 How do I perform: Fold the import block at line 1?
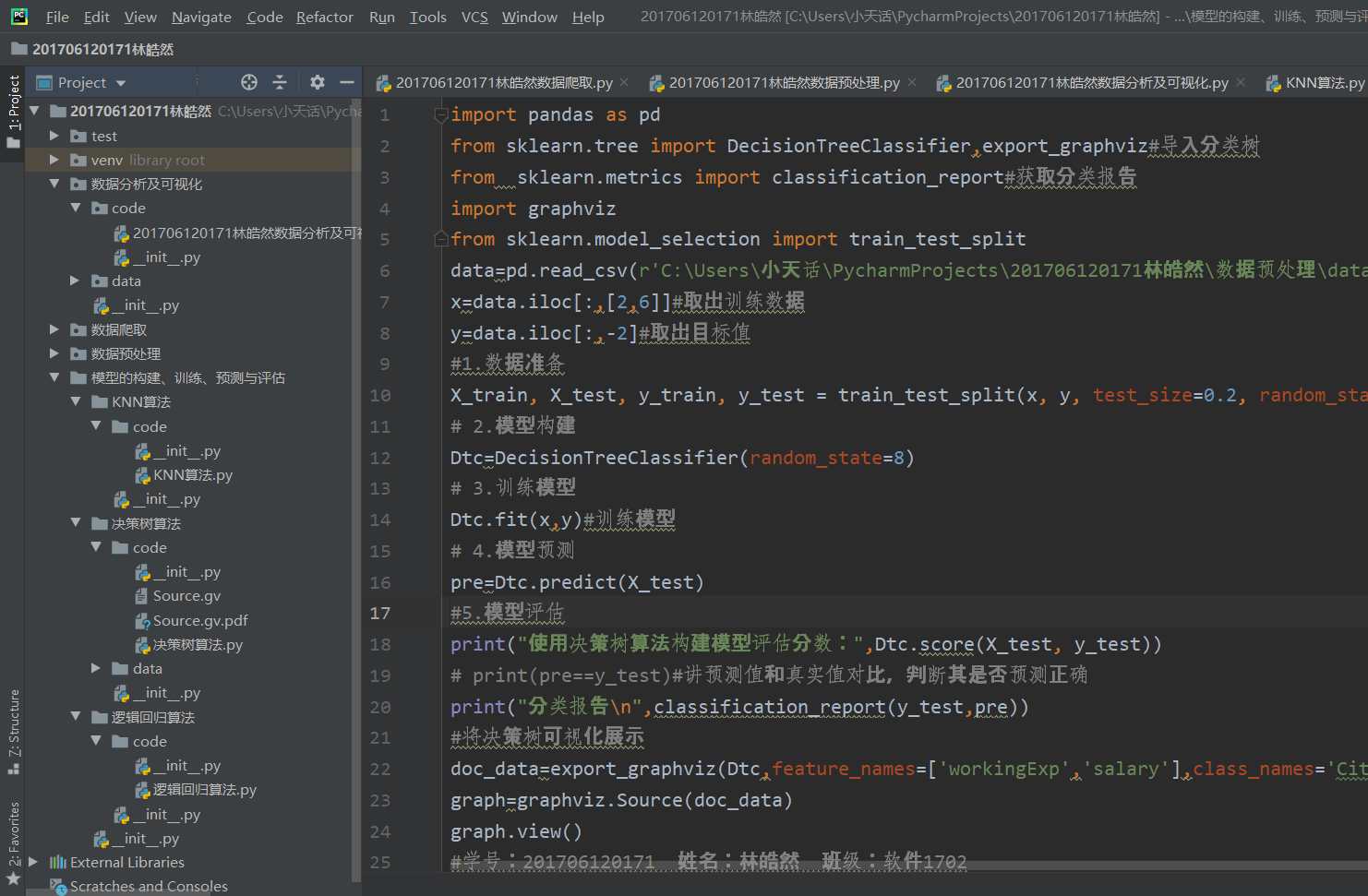pos(441,115)
